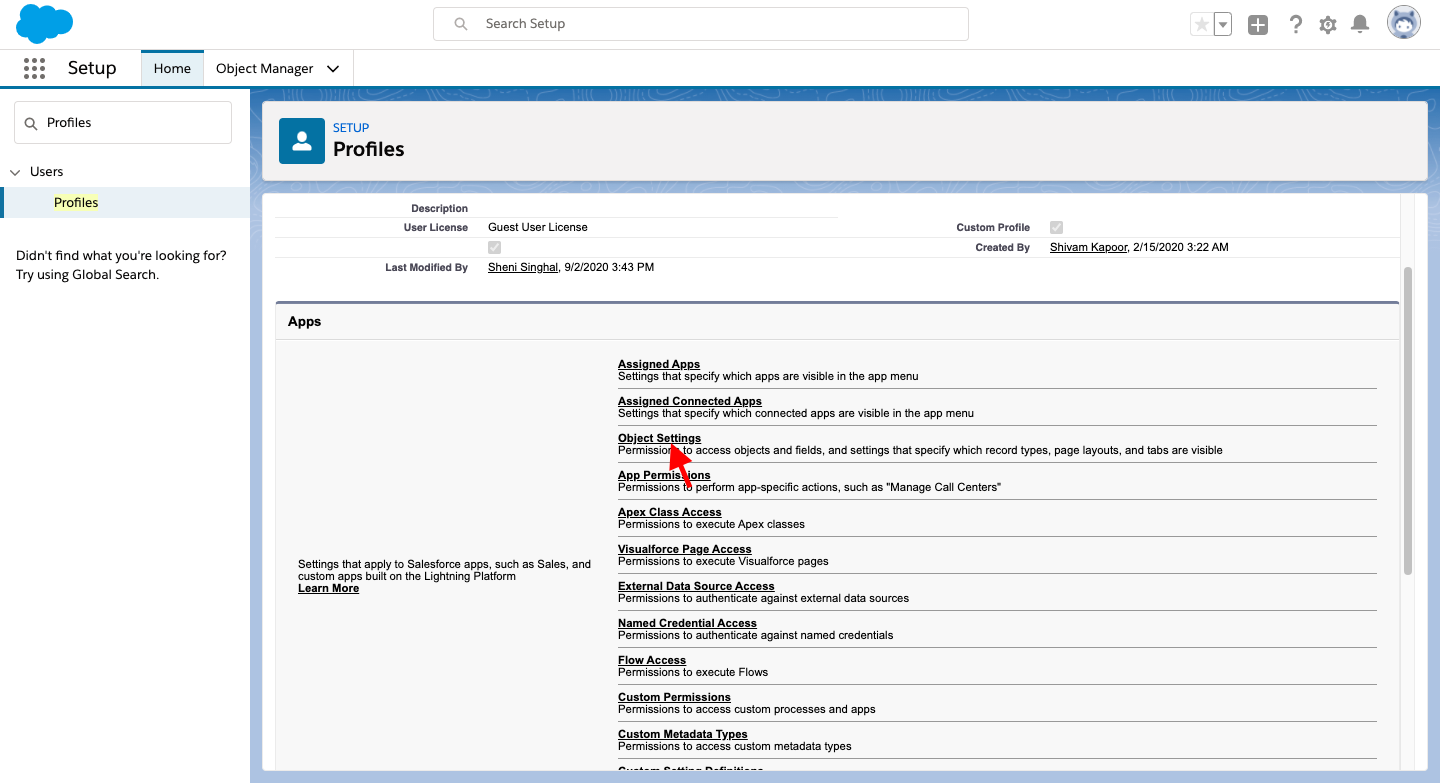Click the Quick Find box containing Profiles
The height and width of the screenshot is (783, 1440).
(x=123, y=122)
